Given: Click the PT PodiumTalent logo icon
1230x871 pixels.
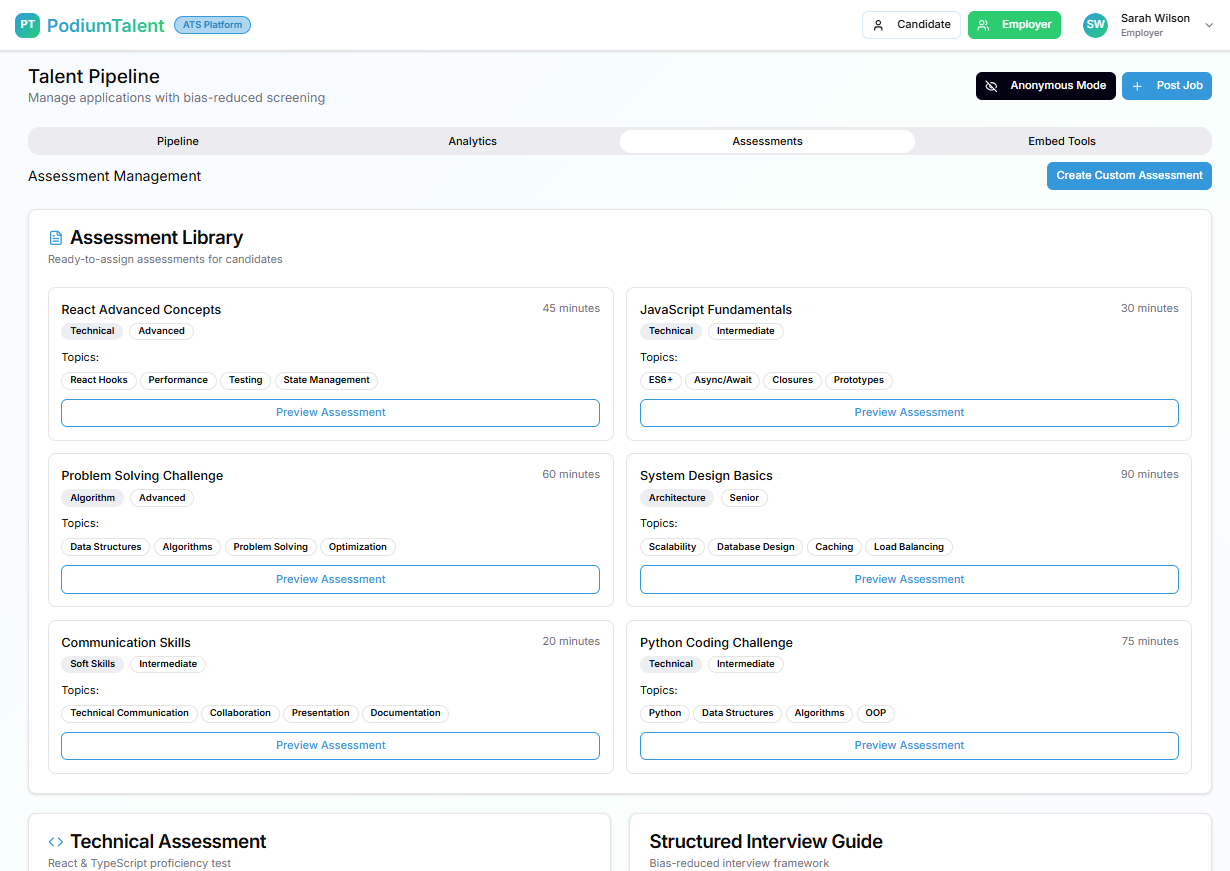Looking at the screenshot, I should 28,25.
